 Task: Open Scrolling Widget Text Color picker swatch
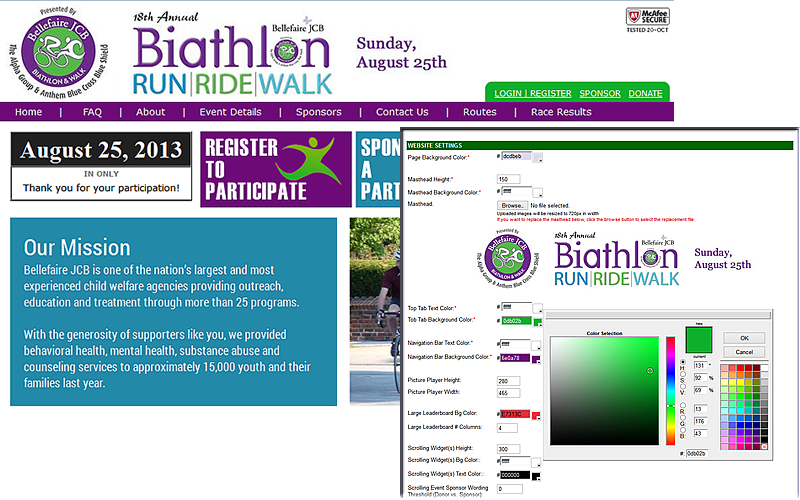coord(538,473)
